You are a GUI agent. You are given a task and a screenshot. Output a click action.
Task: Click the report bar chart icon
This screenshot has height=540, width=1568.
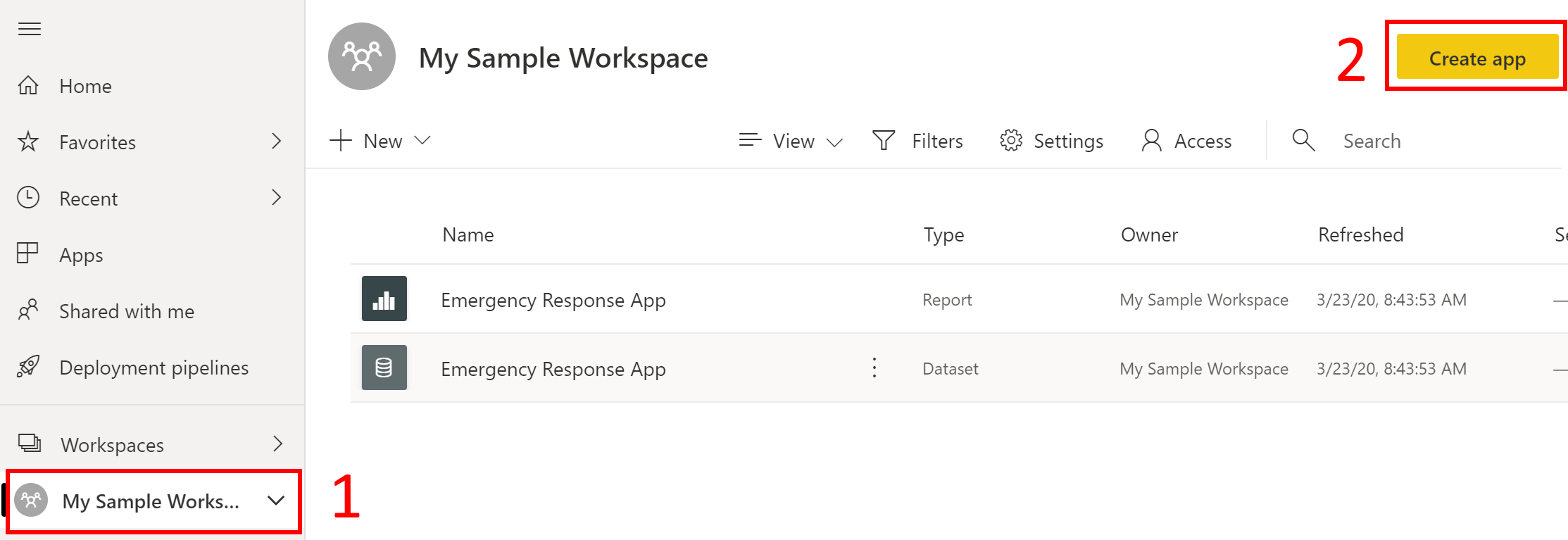[x=384, y=299]
